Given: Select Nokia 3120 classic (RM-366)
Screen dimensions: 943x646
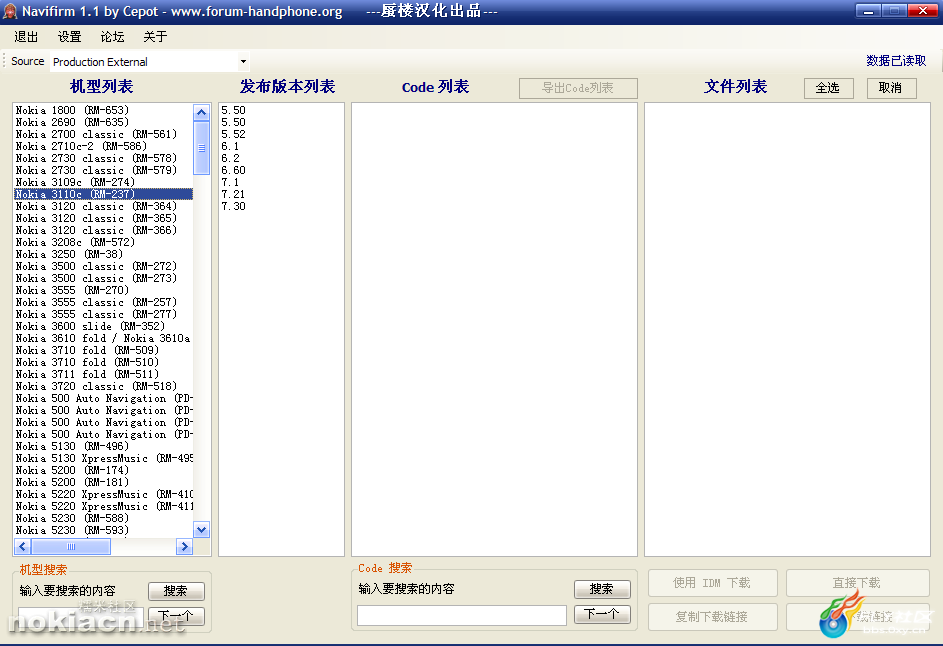Looking at the screenshot, I should coord(103,230).
